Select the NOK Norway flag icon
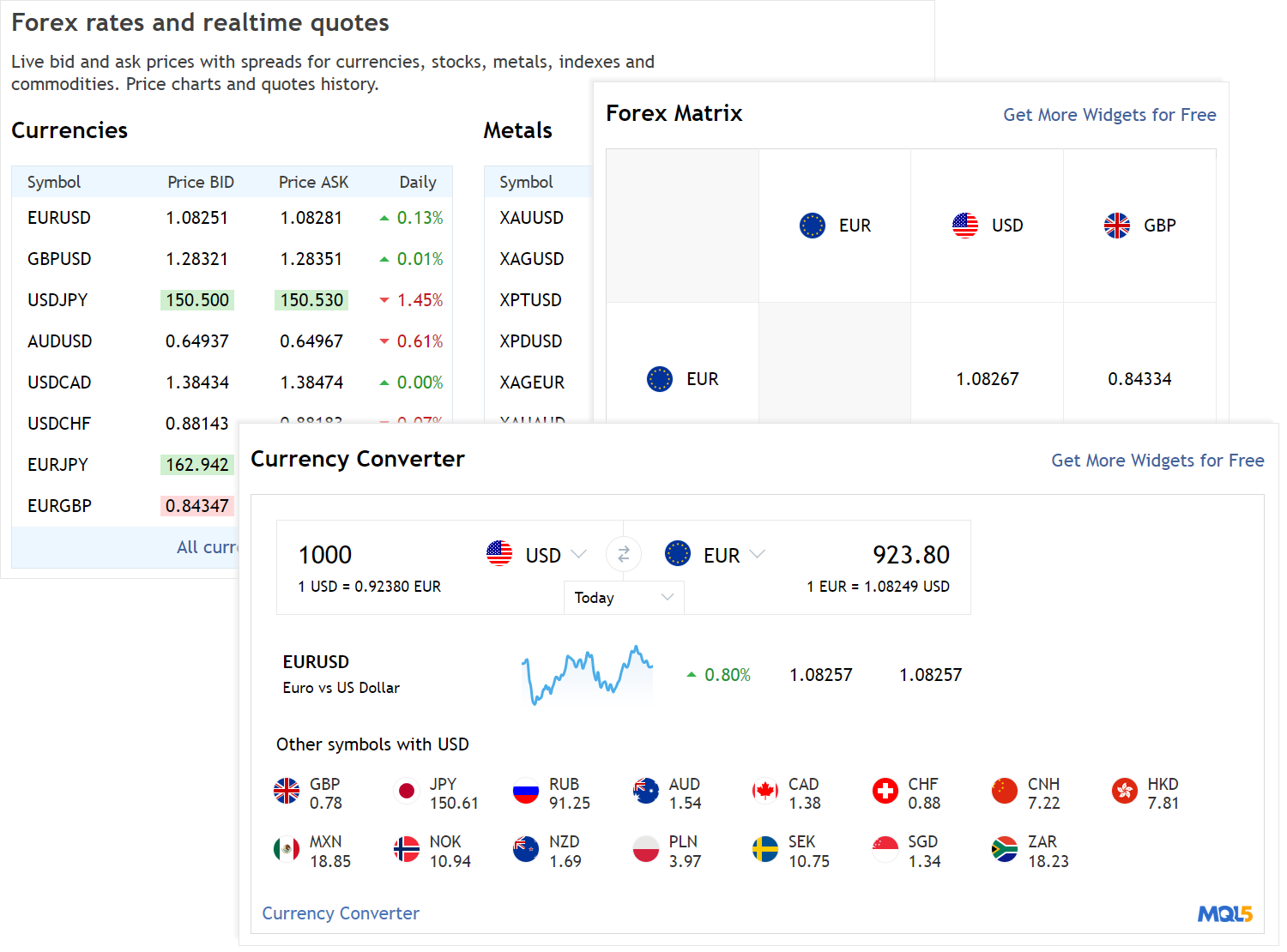Viewport: 1287px width, 952px height. coord(407,849)
